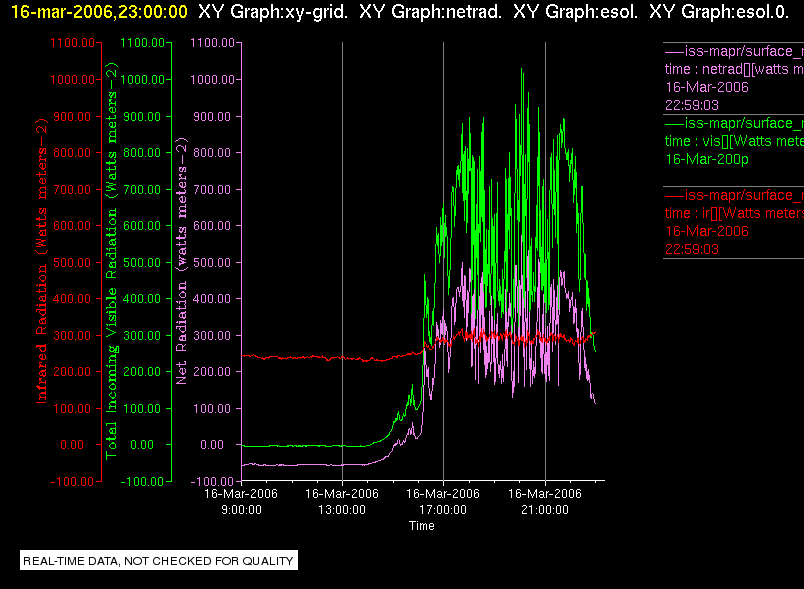
Task: Click the red Infrared Radiation axis title
Action: pyautogui.click(x=42, y=260)
